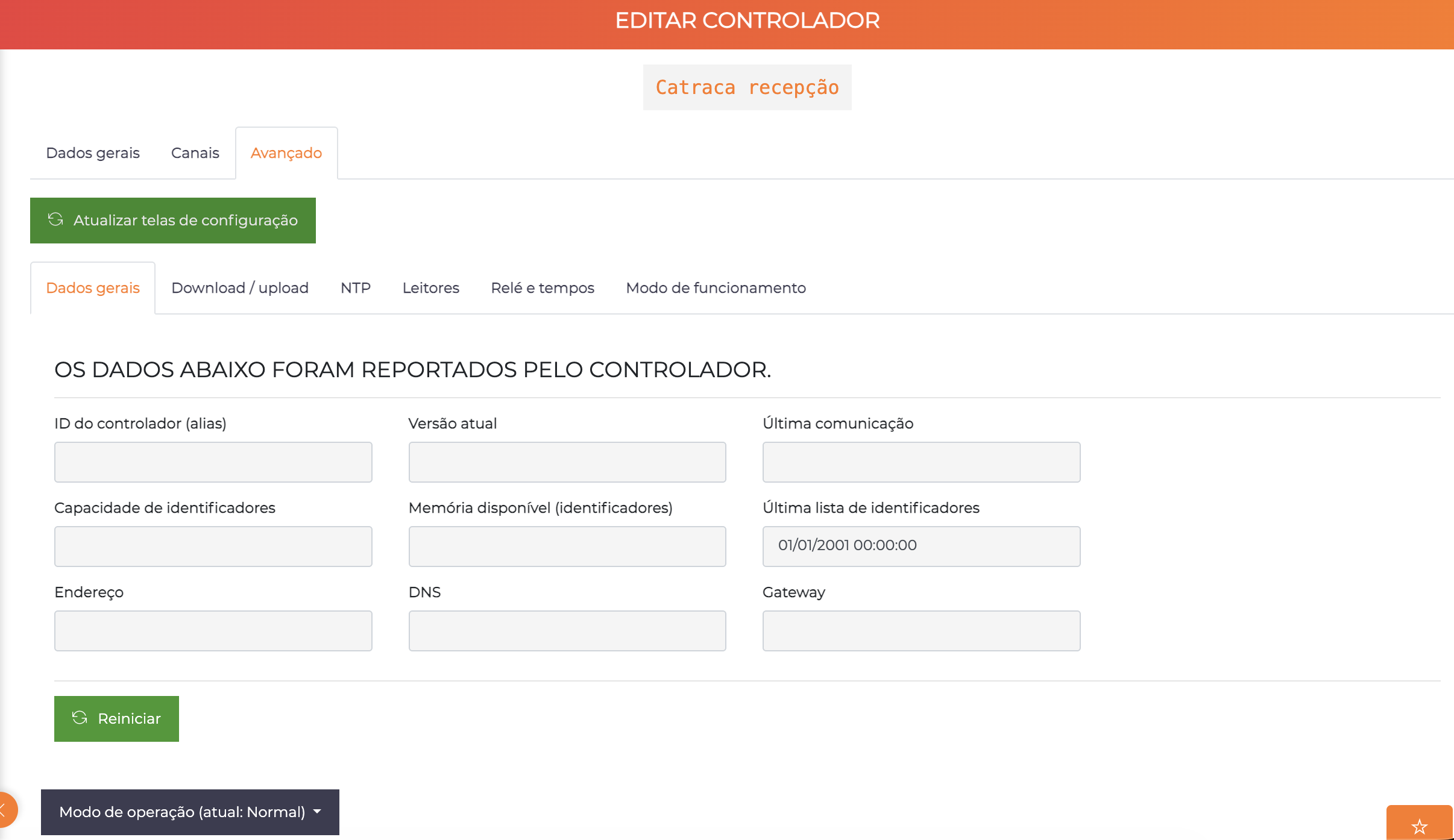Click the restart icon inside Reiniciar button

80,718
